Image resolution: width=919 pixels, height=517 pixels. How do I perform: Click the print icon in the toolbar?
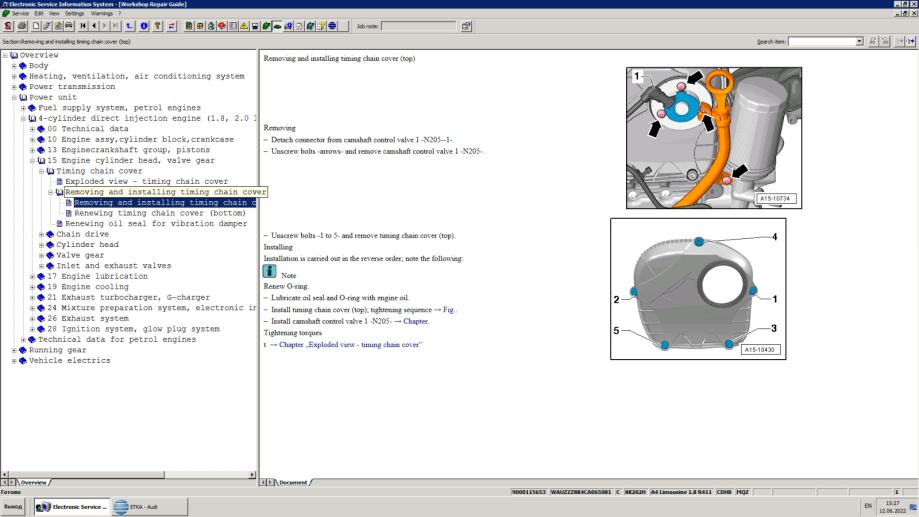click(22, 26)
